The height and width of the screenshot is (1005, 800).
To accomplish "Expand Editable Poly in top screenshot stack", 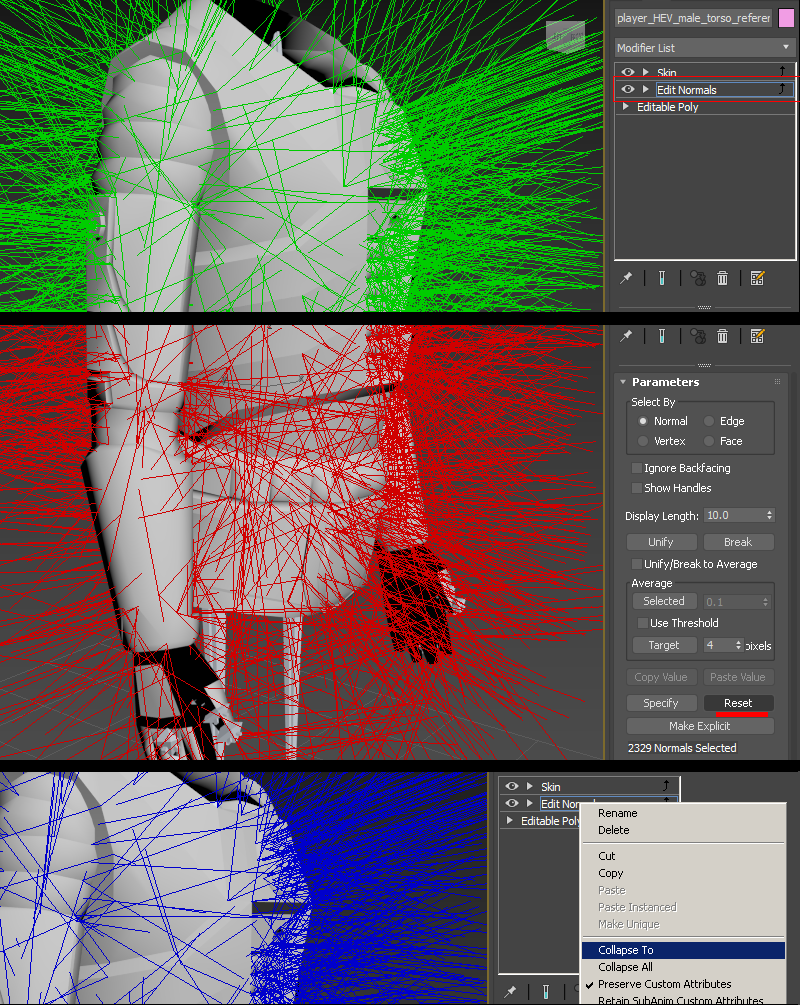I will coord(626,106).
